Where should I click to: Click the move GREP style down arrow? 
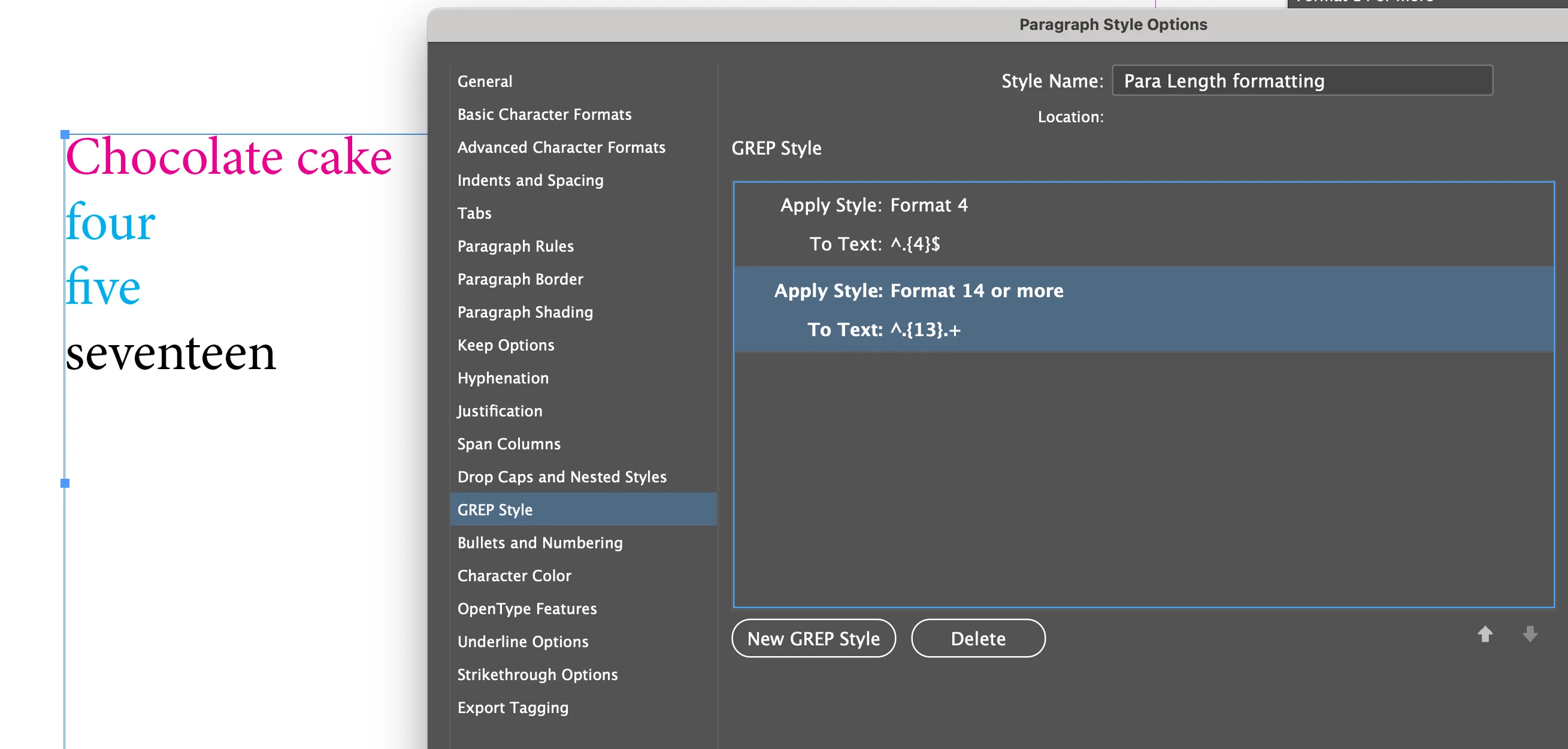point(1530,635)
